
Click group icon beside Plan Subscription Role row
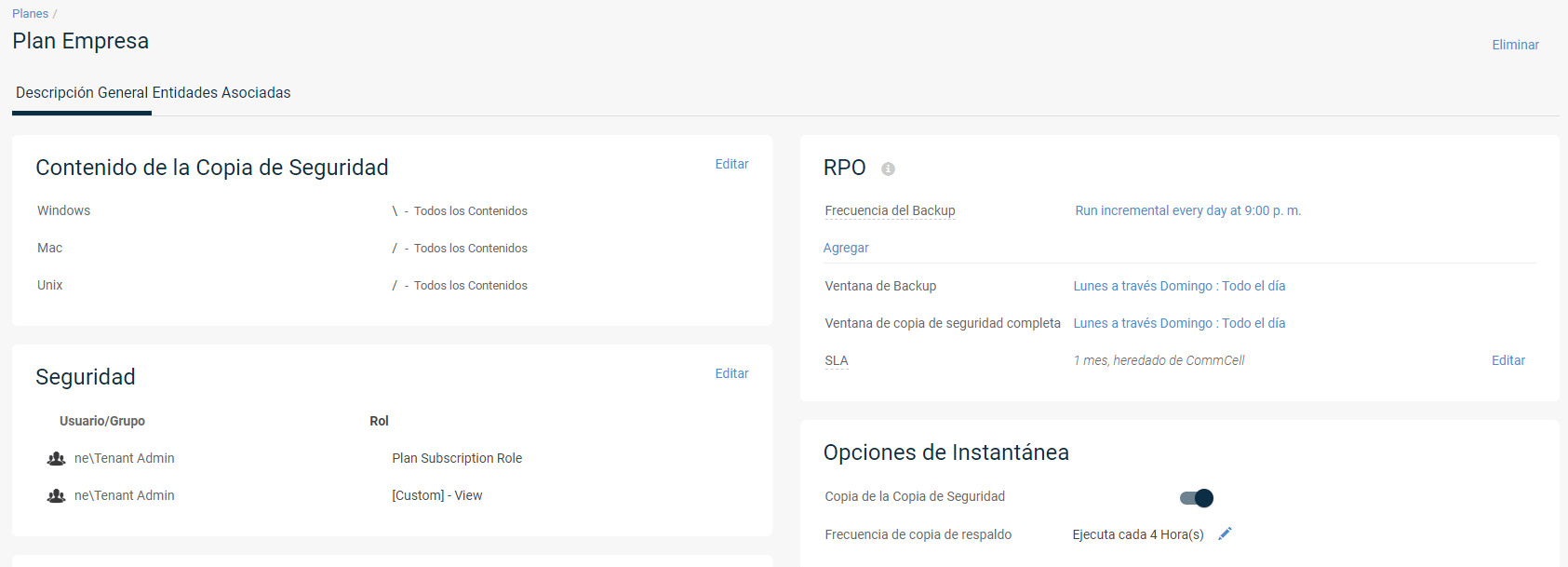[56, 458]
